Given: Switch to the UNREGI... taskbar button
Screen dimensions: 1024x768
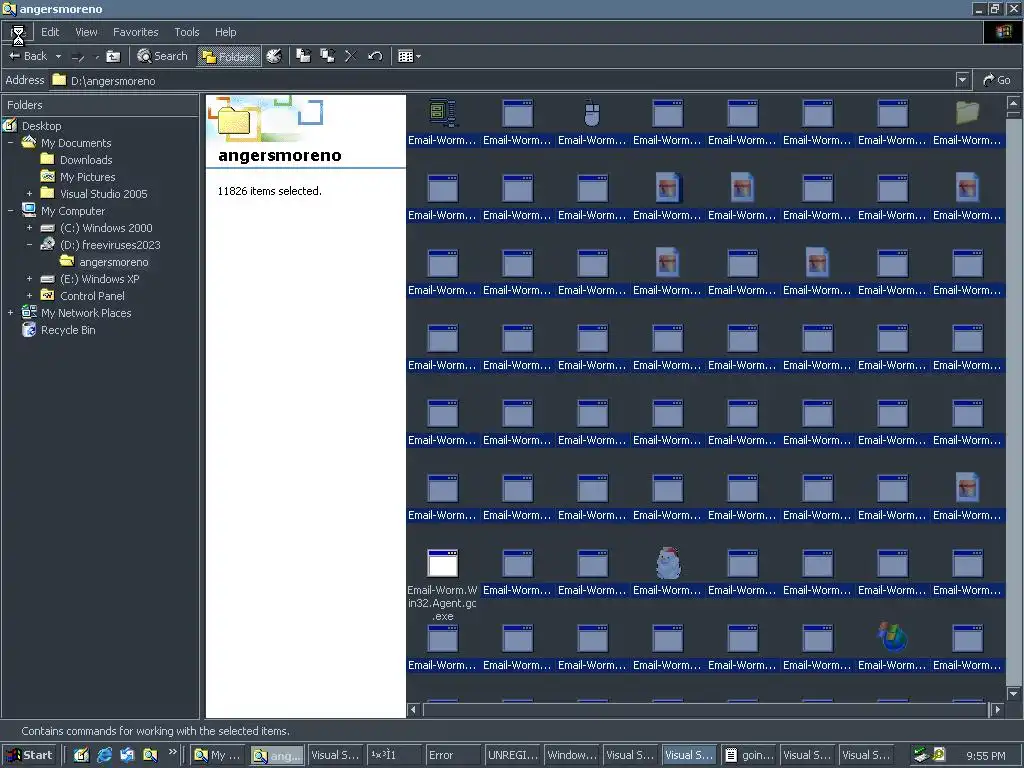Looking at the screenshot, I should coord(513,755).
